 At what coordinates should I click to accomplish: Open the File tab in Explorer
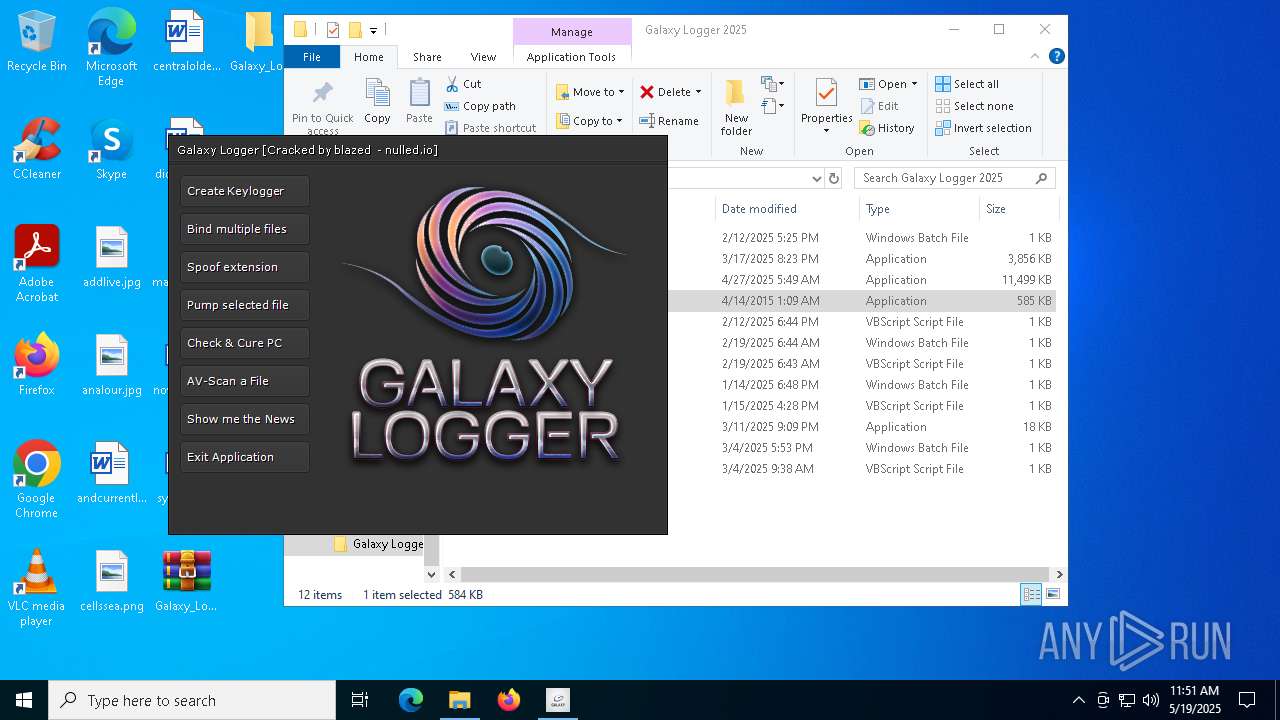pos(312,57)
